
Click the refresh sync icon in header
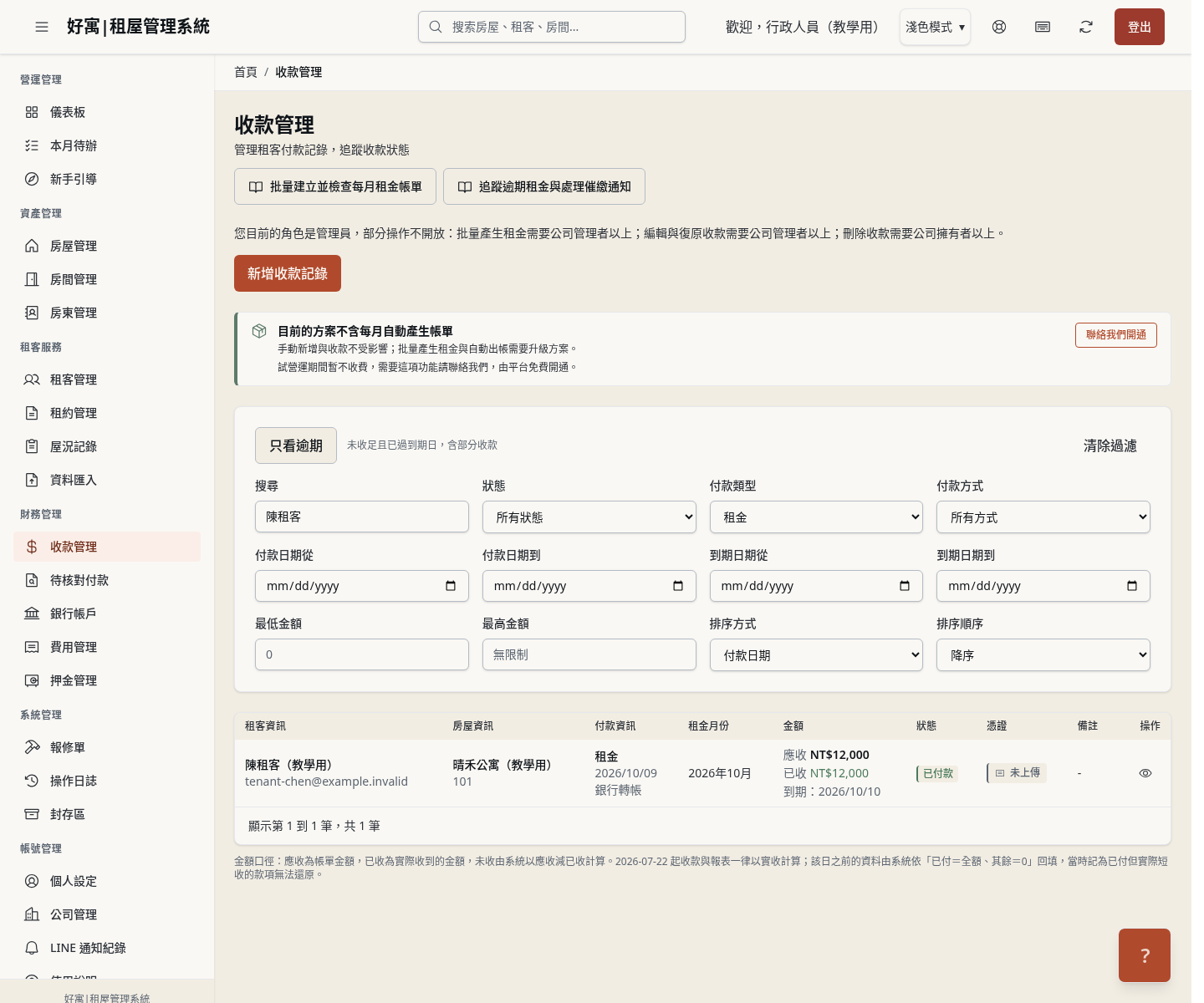pos(1086,27)
